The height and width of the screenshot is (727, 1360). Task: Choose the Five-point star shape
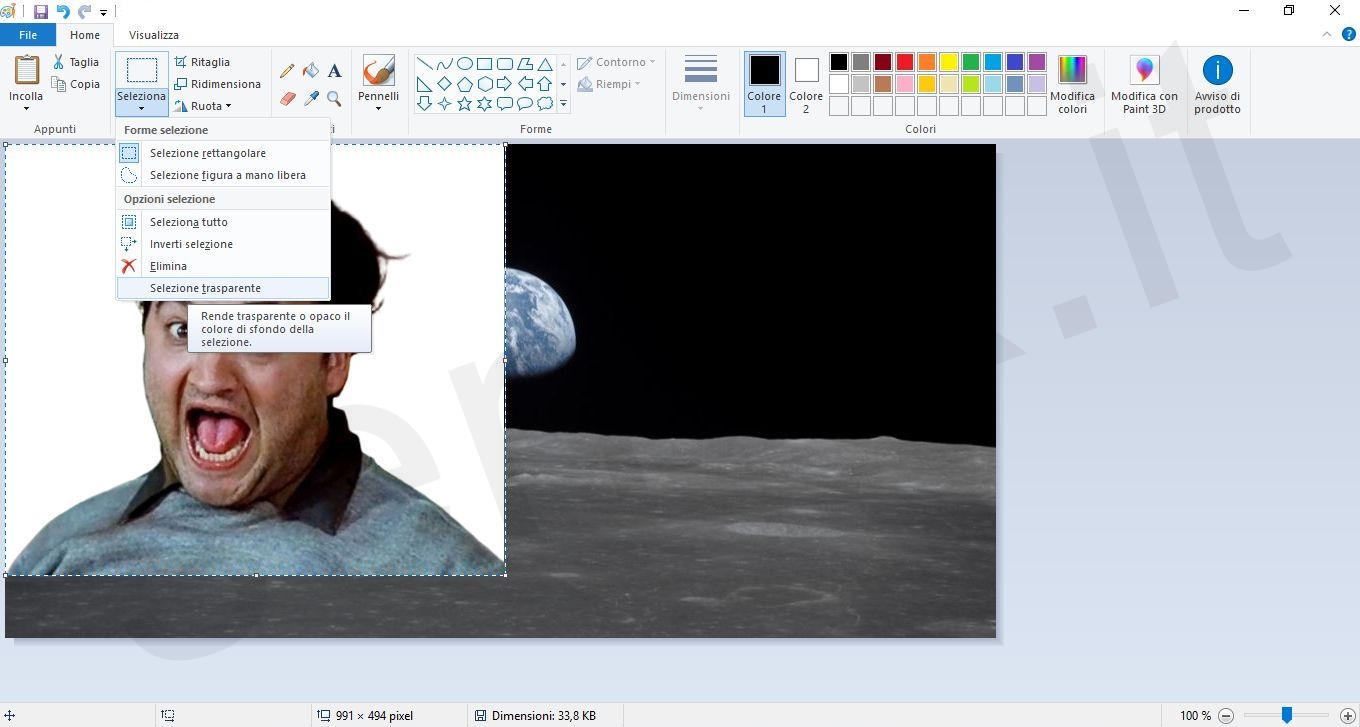[464, 103]
